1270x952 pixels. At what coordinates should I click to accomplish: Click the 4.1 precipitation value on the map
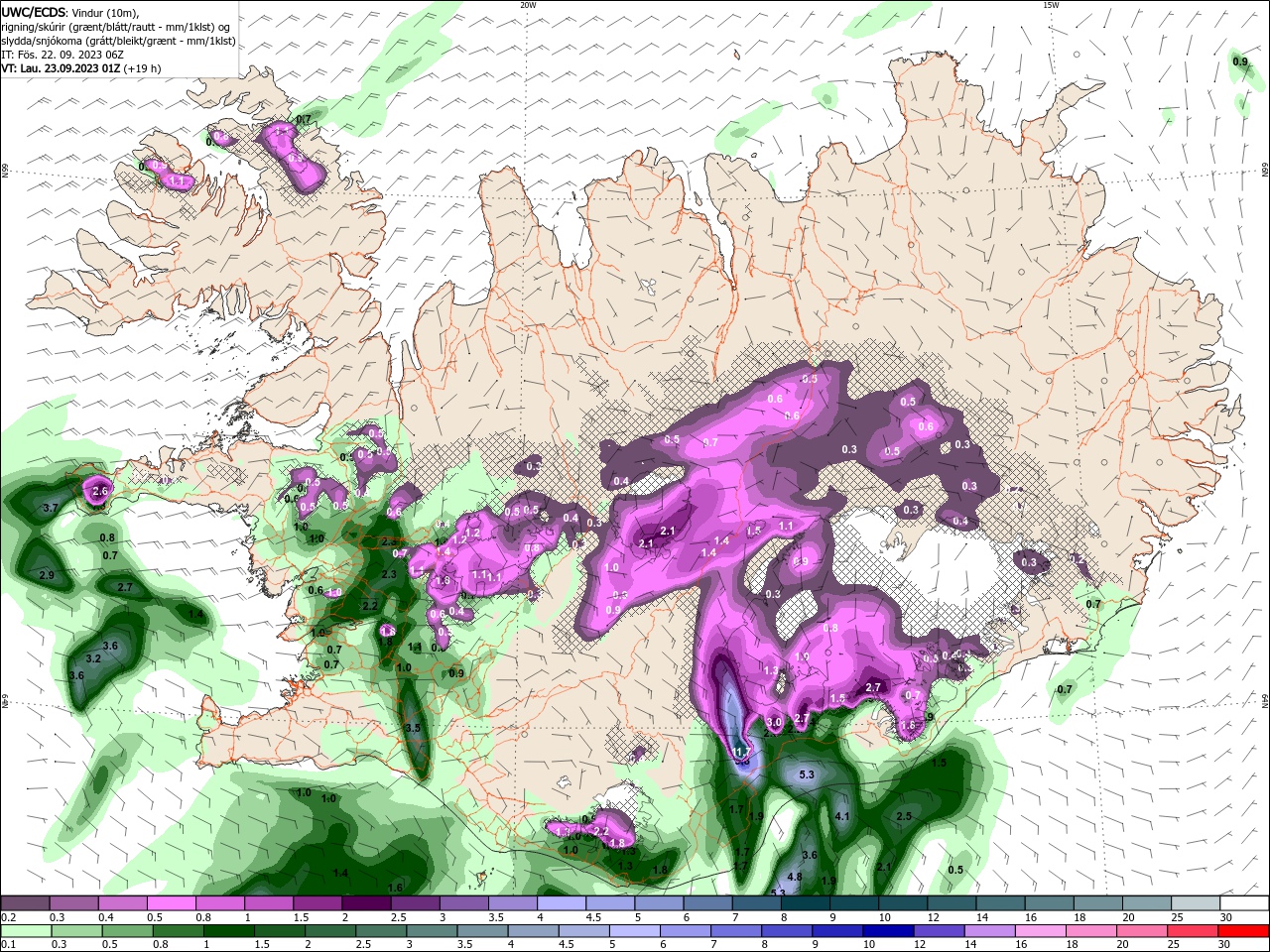842,817
